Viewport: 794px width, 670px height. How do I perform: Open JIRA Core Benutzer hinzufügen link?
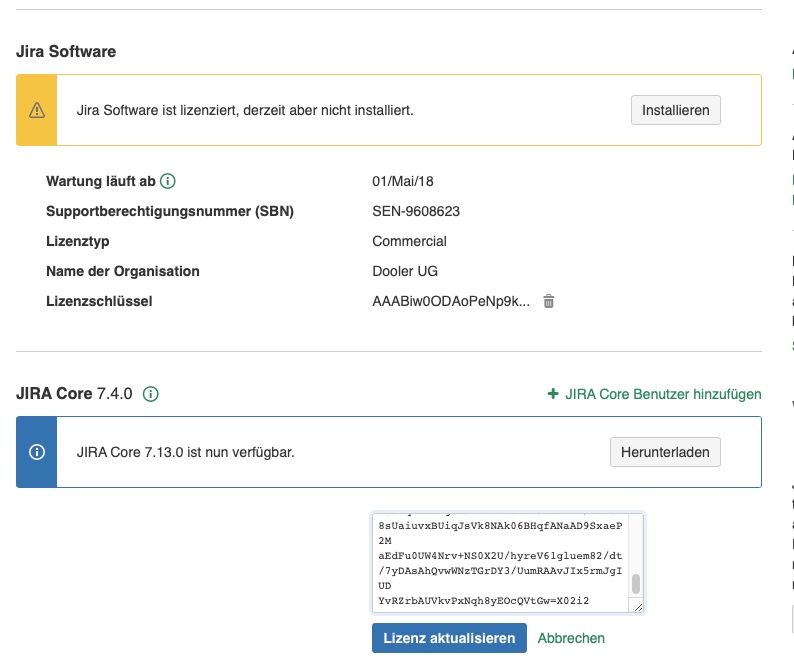[x=663, y=394]
